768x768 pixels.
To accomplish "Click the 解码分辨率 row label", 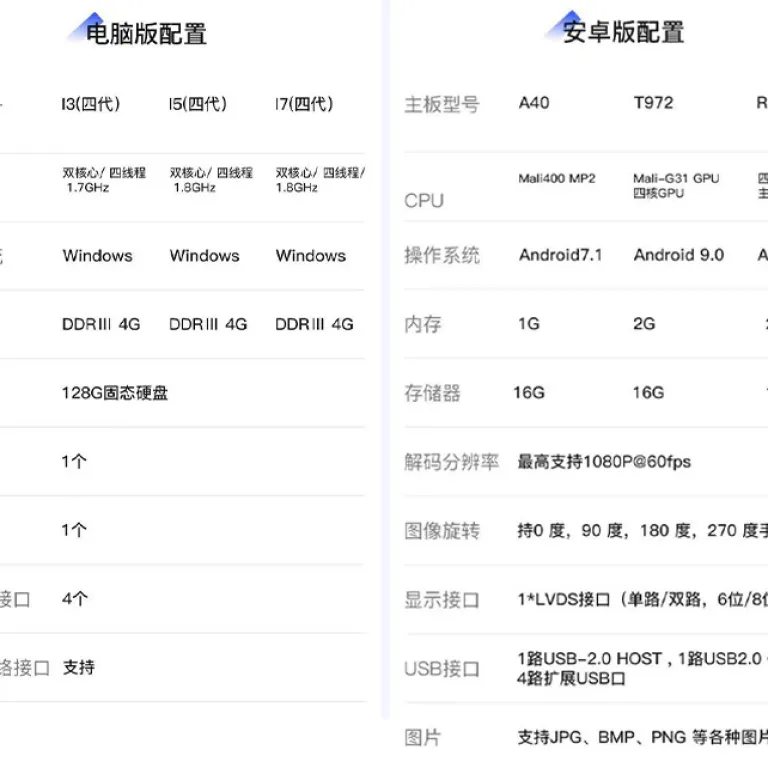I will [452, 462].
